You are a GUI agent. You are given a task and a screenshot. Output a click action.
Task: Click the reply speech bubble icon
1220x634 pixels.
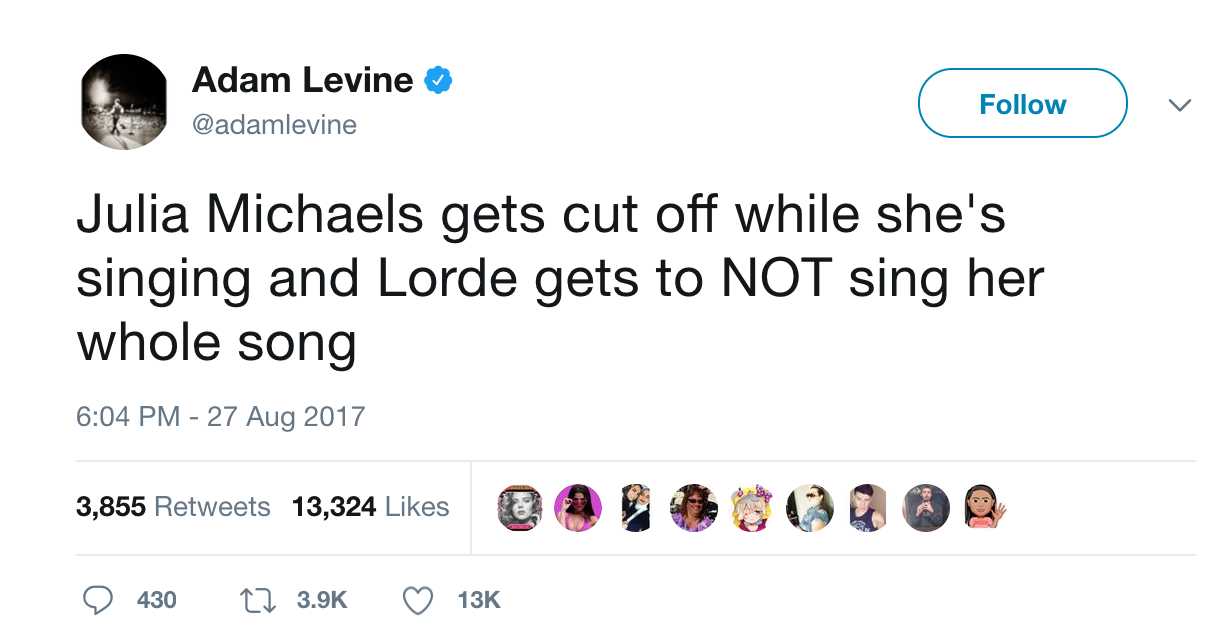[x=97, y=599]
